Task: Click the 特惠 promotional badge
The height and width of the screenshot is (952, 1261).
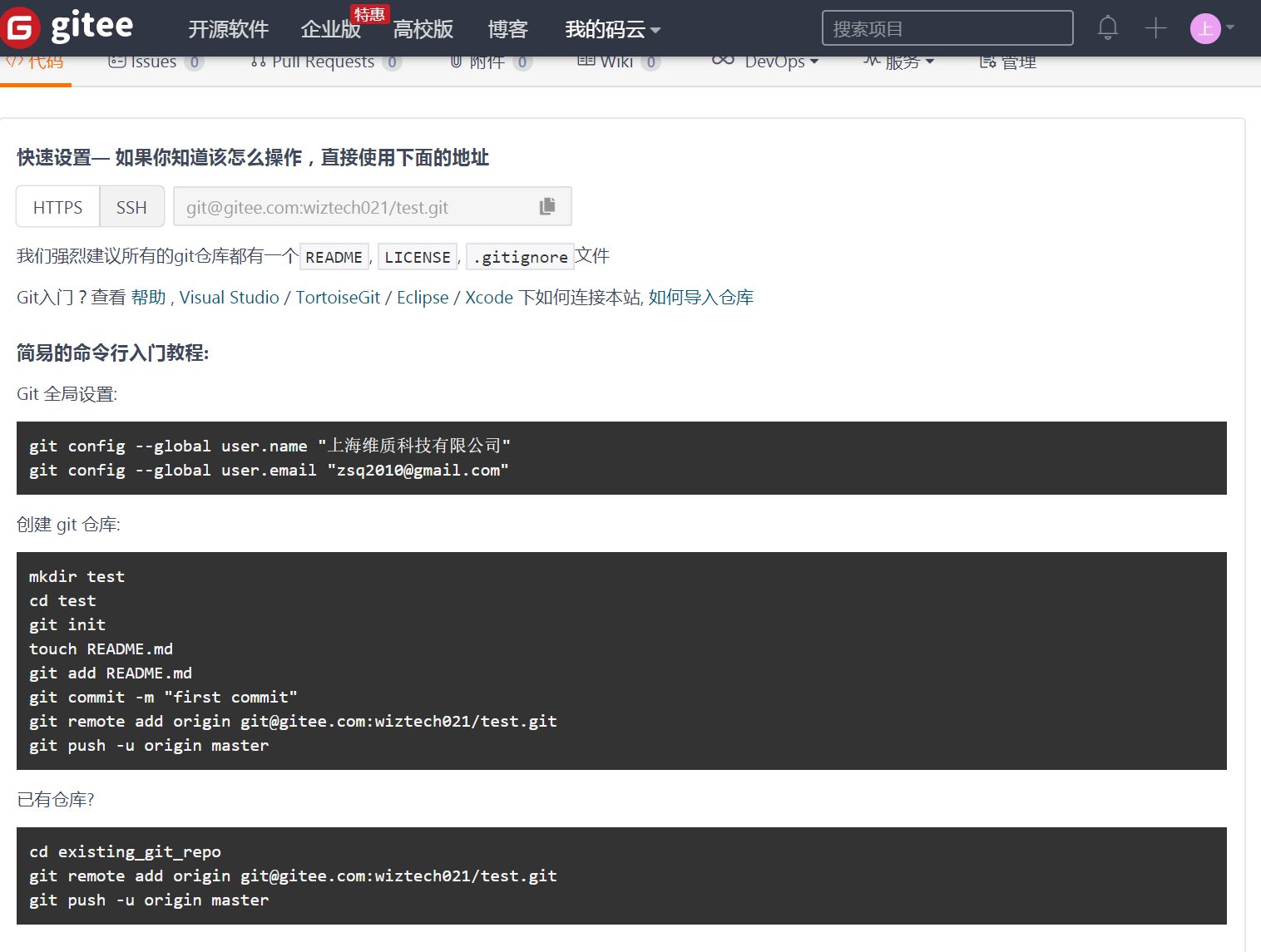Action: [369, 14]
